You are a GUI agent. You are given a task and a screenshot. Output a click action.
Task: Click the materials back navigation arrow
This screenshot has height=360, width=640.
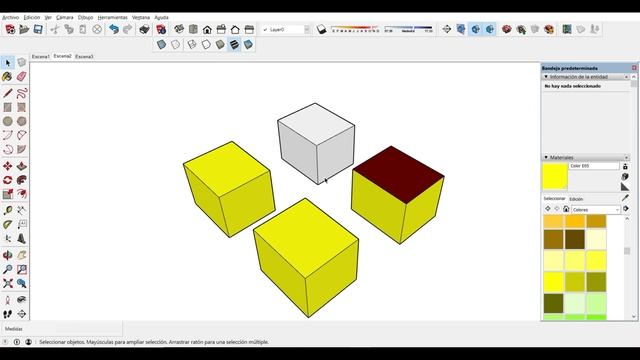click(547, 209)
